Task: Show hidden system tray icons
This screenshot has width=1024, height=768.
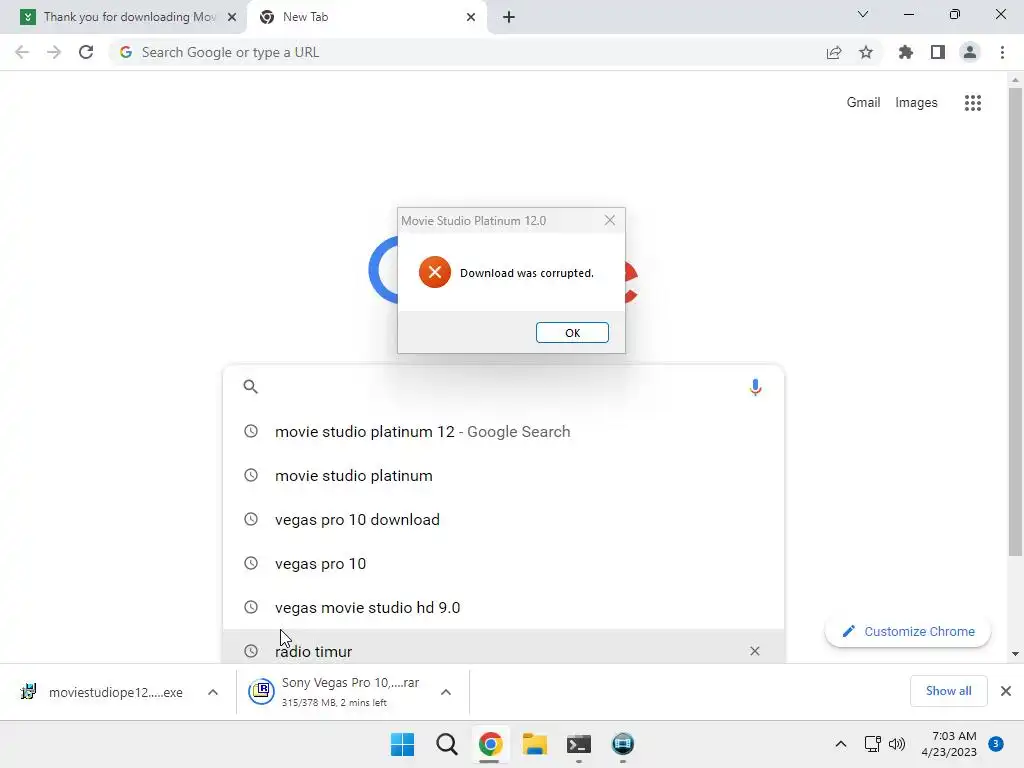Action: (840, 744)
